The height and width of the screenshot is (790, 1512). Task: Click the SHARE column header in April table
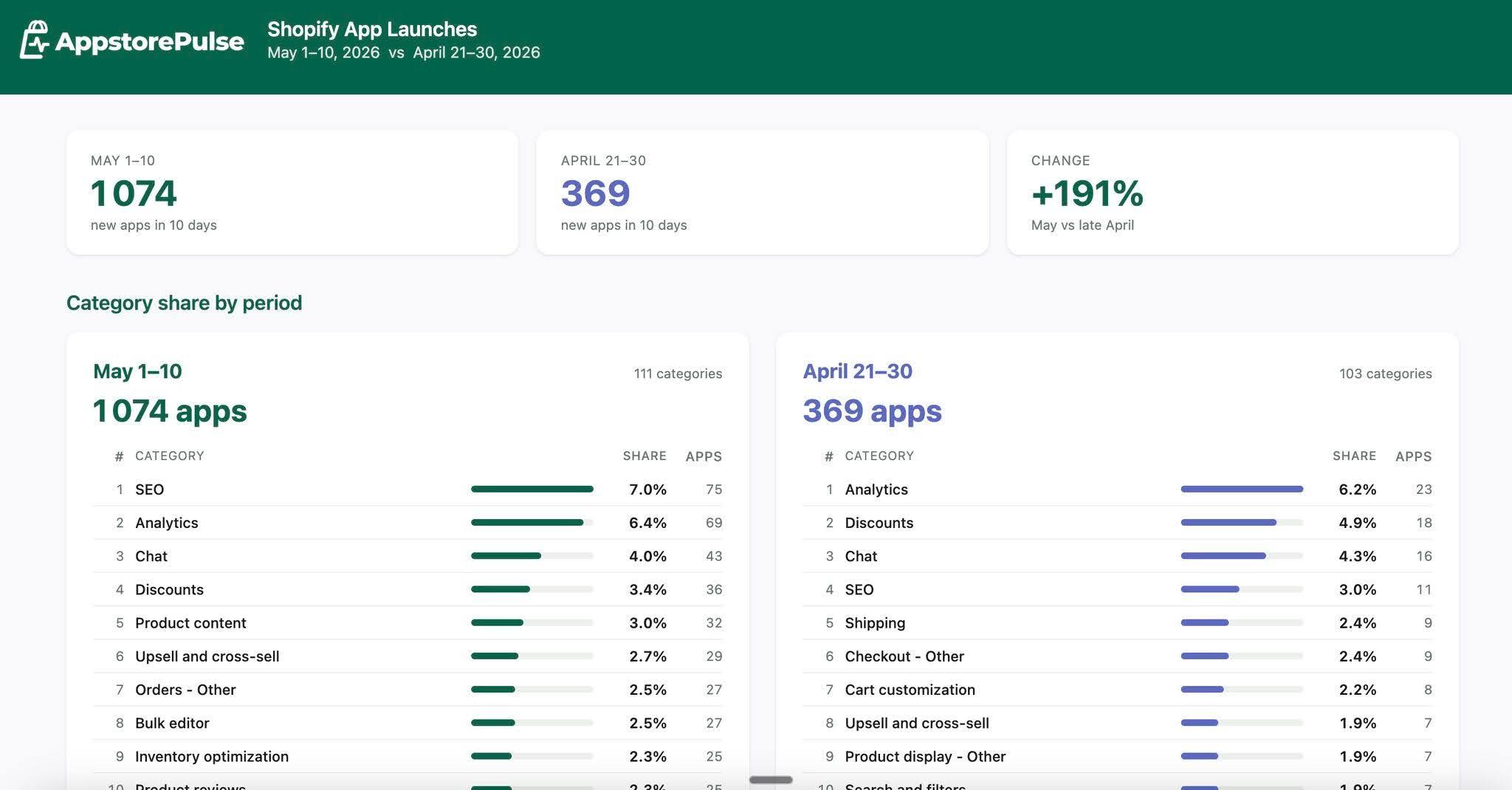(x=1354, y=456)
